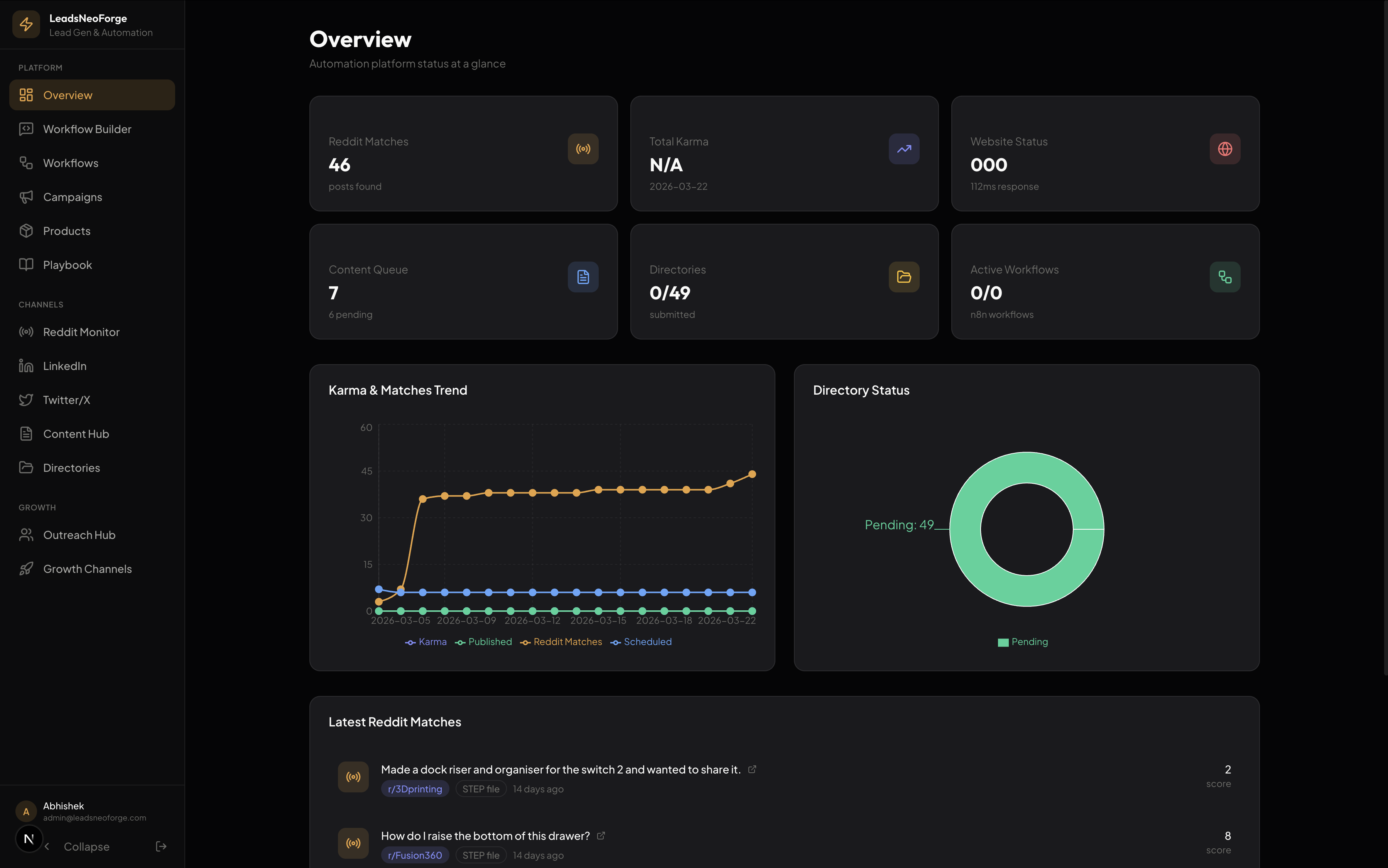
Task: Click the Reddit Matches broadcast icon
Action: pyautogui.click(x=583, y=149)
